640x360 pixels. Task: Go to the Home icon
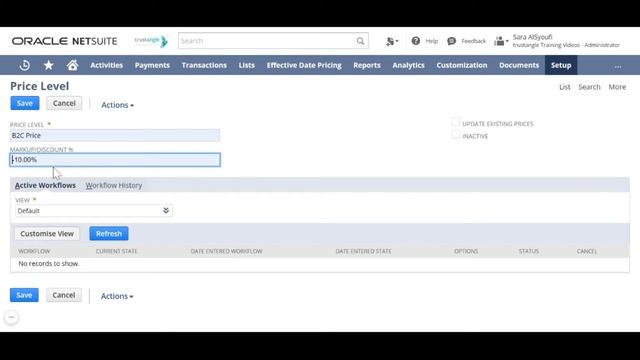73,65
